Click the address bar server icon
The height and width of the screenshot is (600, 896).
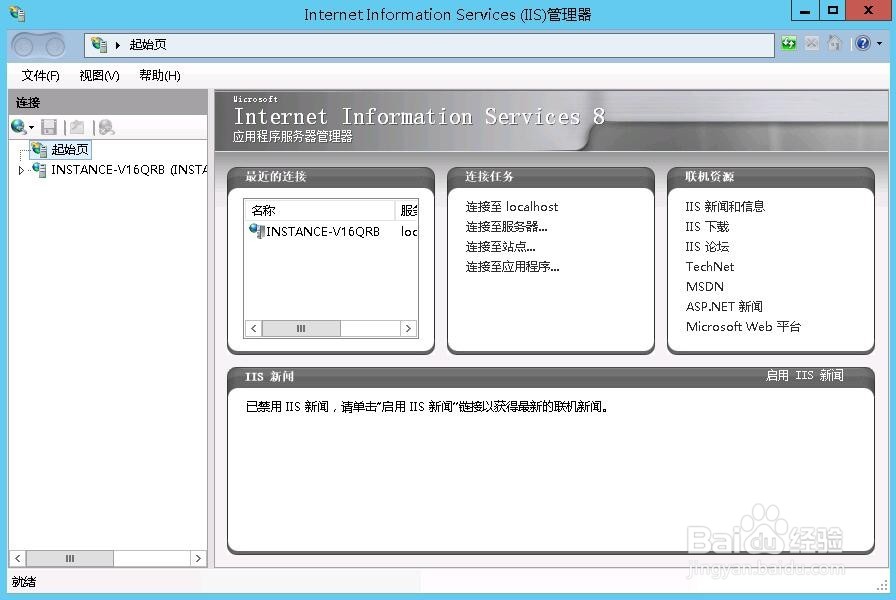click(99, 45)
